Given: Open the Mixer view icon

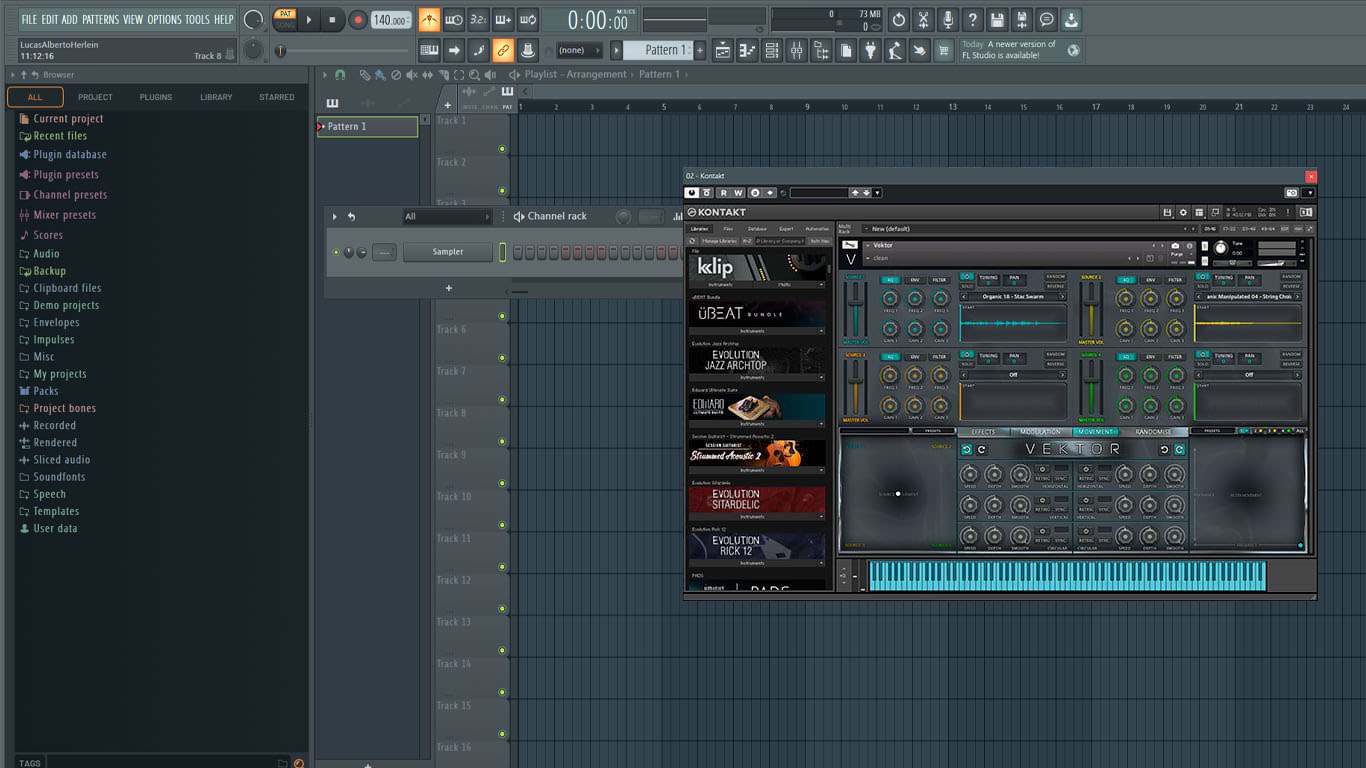Looking at the screenshot, I should click(x=797, y=50).
